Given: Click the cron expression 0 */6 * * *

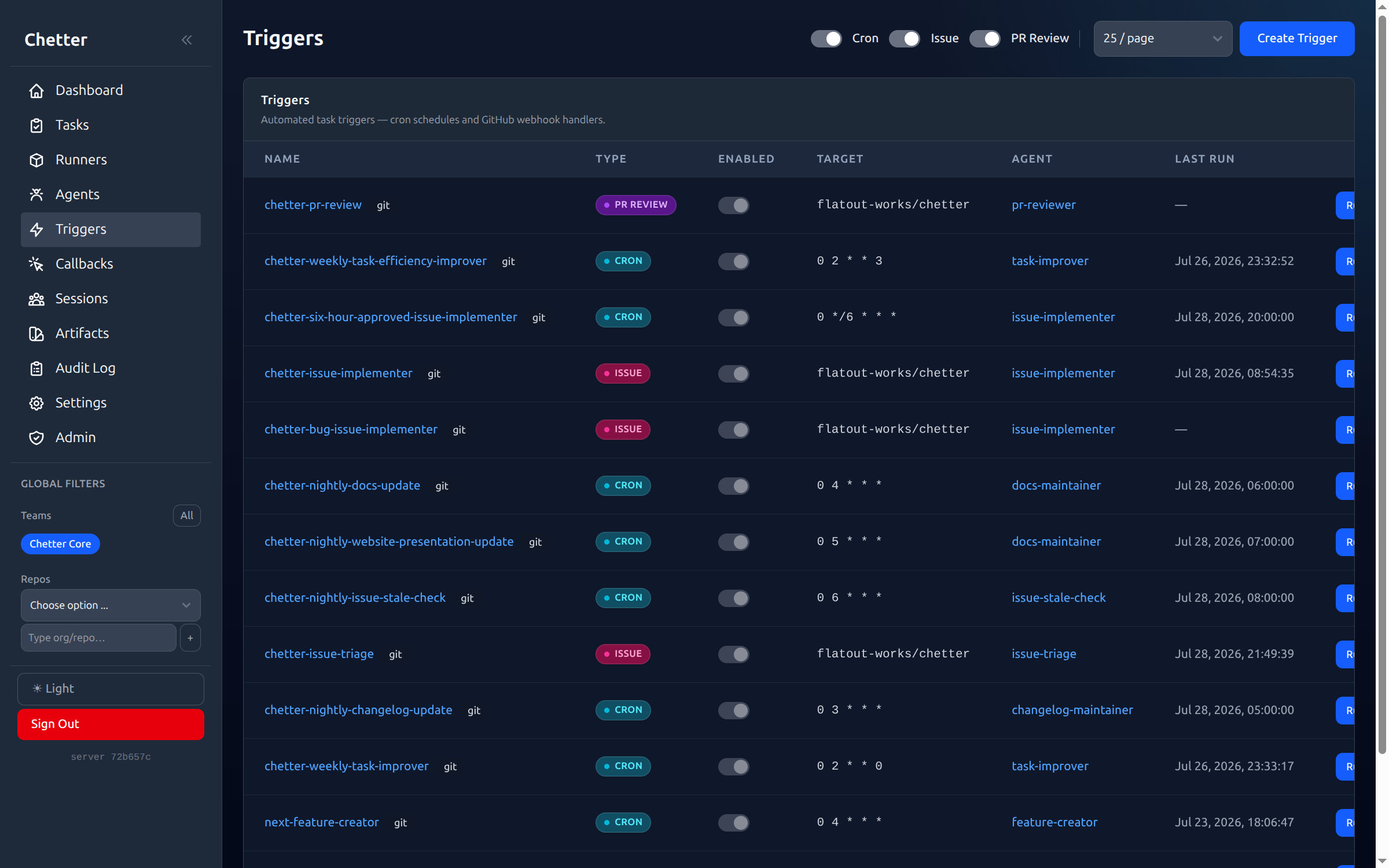Looking at the screenshot, I should click(x=857, y=317).
